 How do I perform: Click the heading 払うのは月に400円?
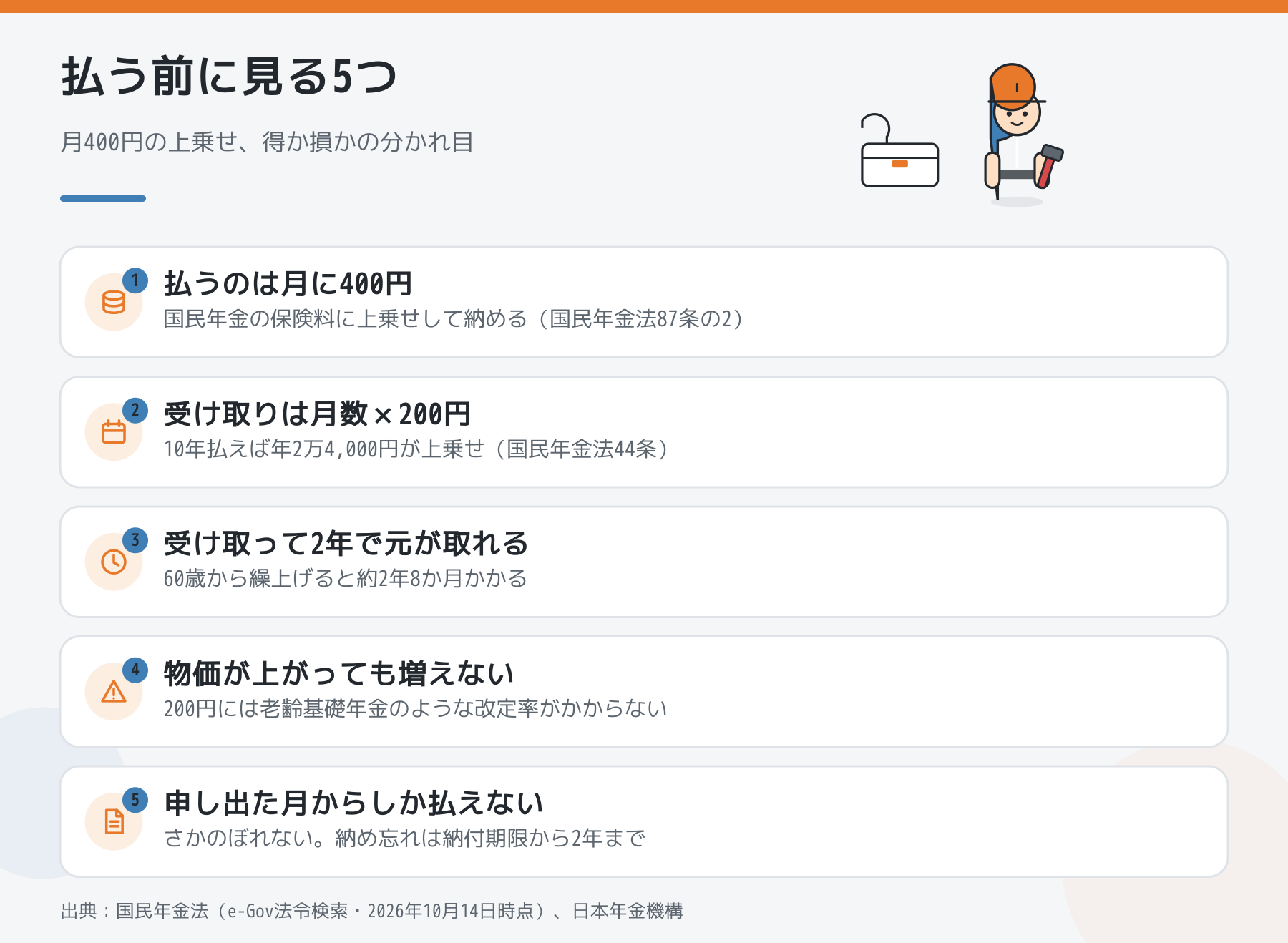point(288,284)
